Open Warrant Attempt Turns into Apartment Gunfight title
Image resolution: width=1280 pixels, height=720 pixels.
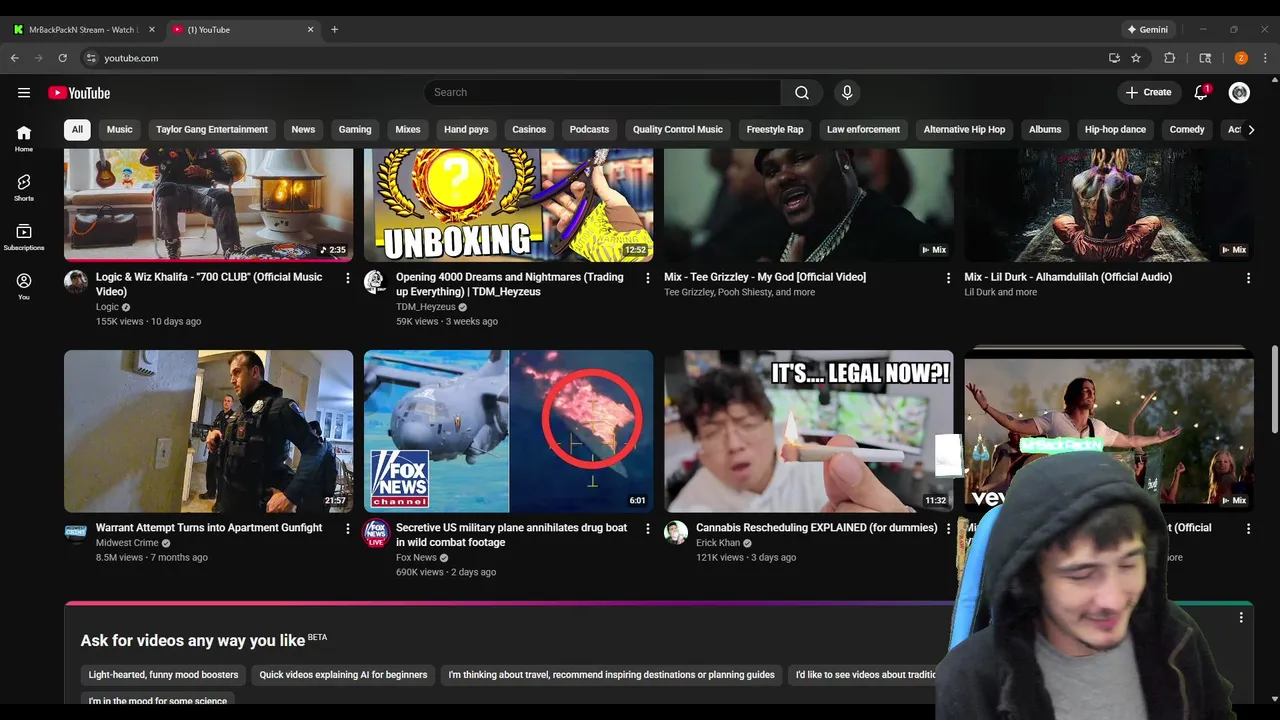point(209,528)
